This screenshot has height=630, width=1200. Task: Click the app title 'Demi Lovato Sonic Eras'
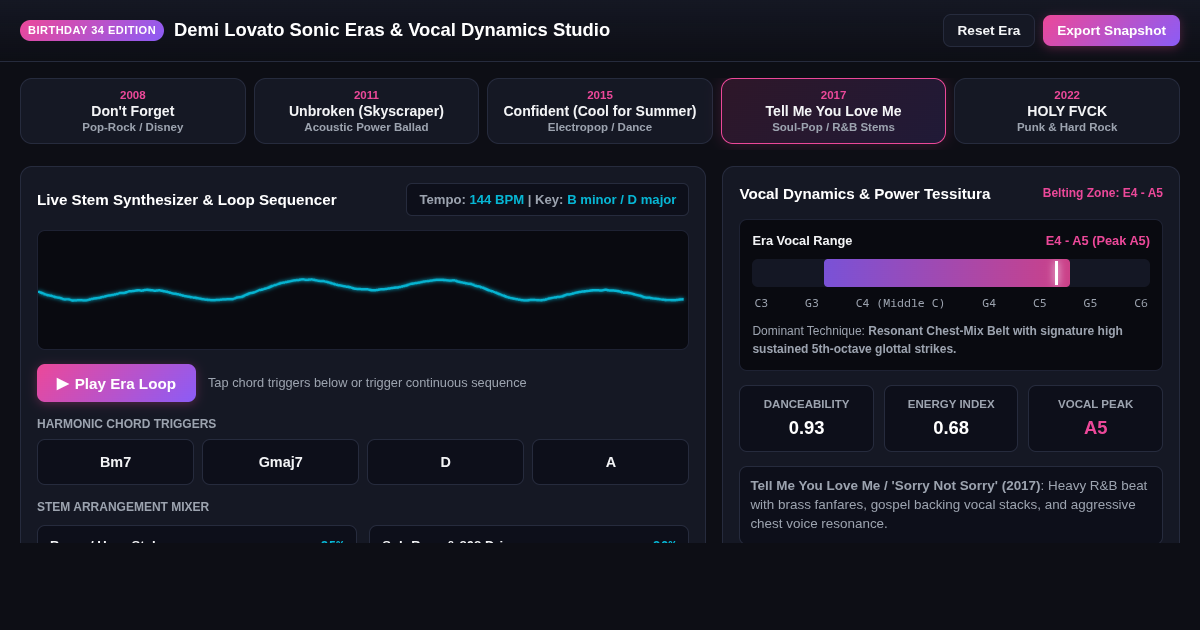tap(392, 30)
